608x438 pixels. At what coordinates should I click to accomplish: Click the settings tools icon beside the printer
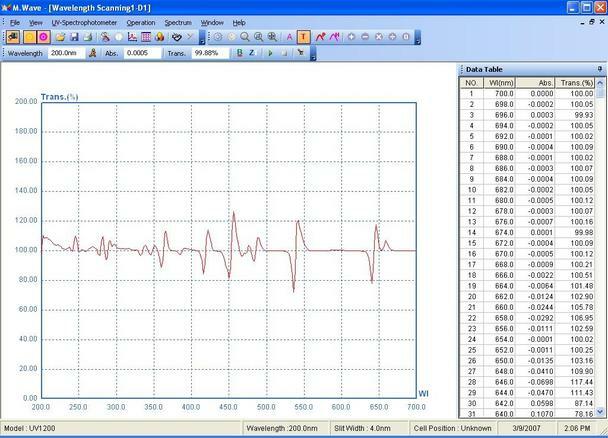click(x=105, y=37)
